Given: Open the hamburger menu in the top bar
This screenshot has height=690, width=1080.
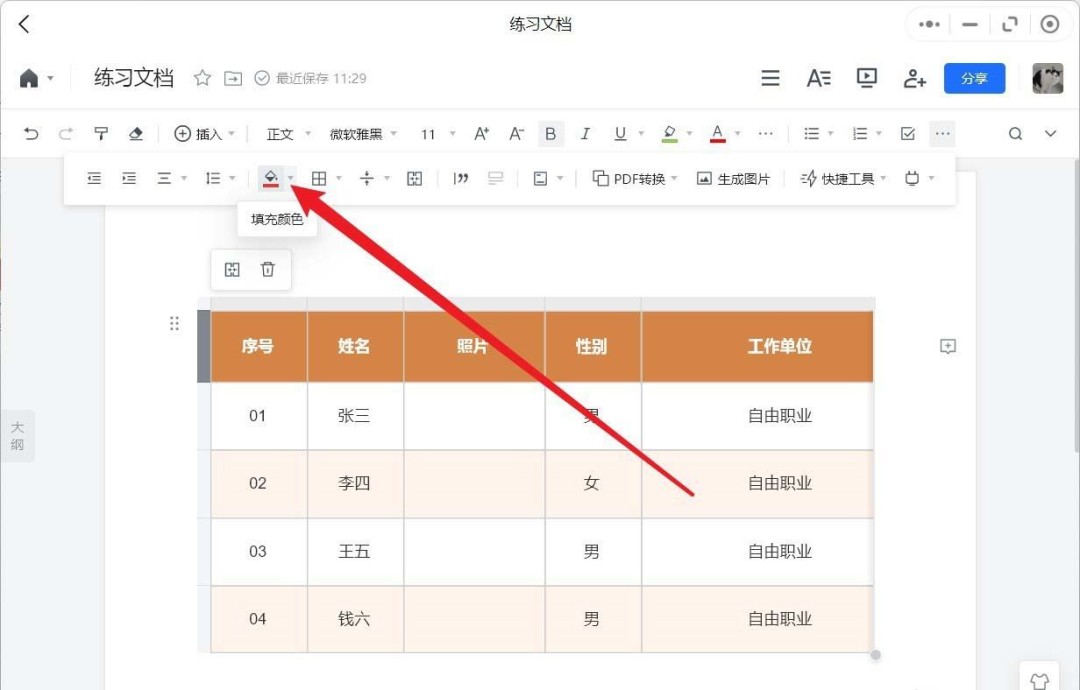Looking at the screenshot, I should (x=770, y=77).
